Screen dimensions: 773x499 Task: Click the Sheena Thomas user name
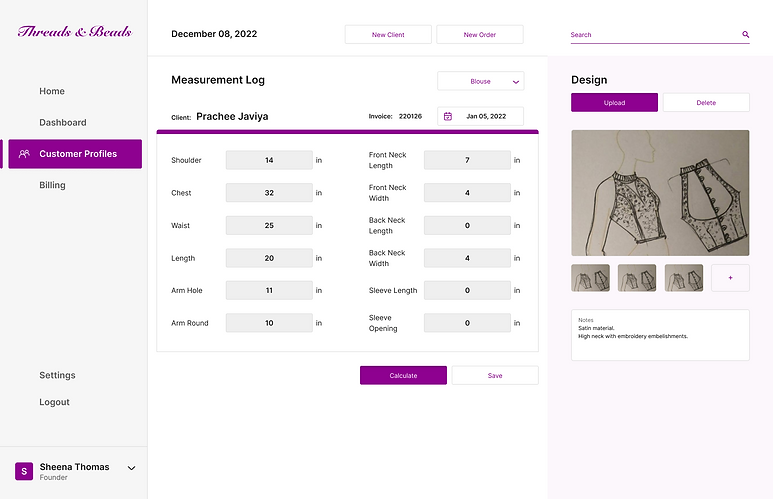click(74, 467)
